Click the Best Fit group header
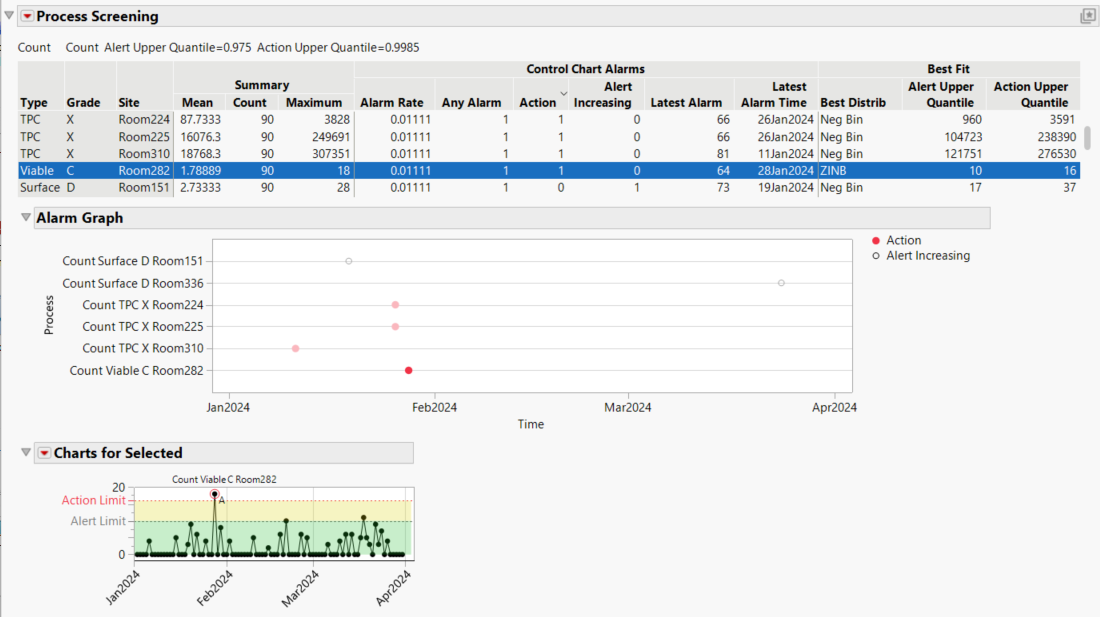Screen dimensions: 1100x617 coord(948,69)
